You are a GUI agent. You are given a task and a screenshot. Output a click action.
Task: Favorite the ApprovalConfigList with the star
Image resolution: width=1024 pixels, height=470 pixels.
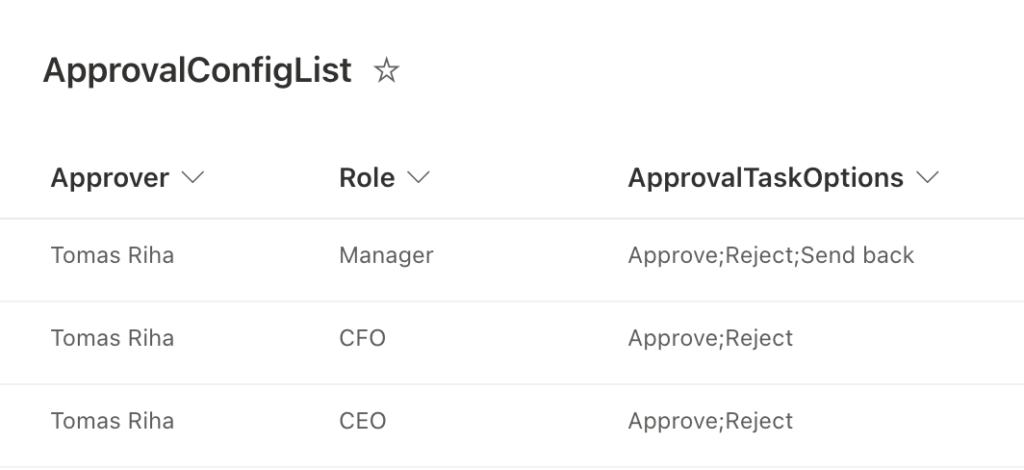386,70
